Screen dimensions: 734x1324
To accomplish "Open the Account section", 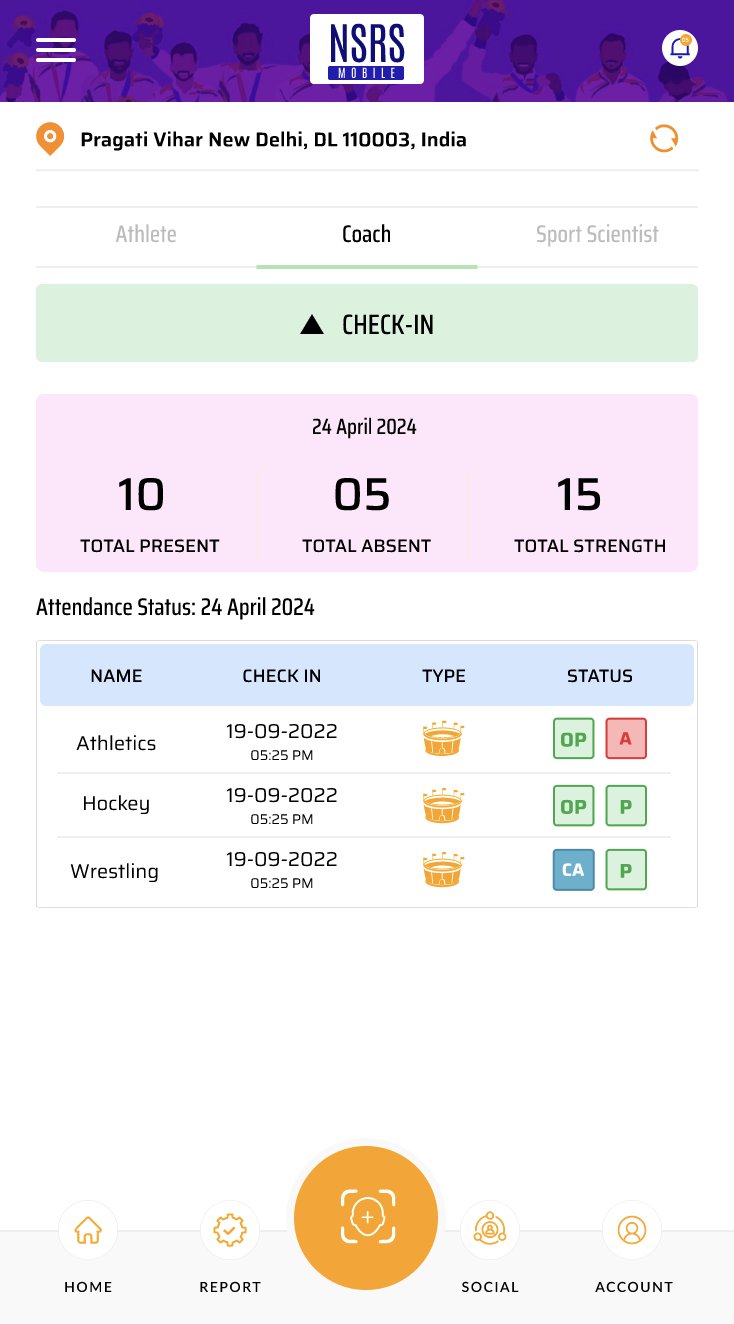I will [632, 1230].
